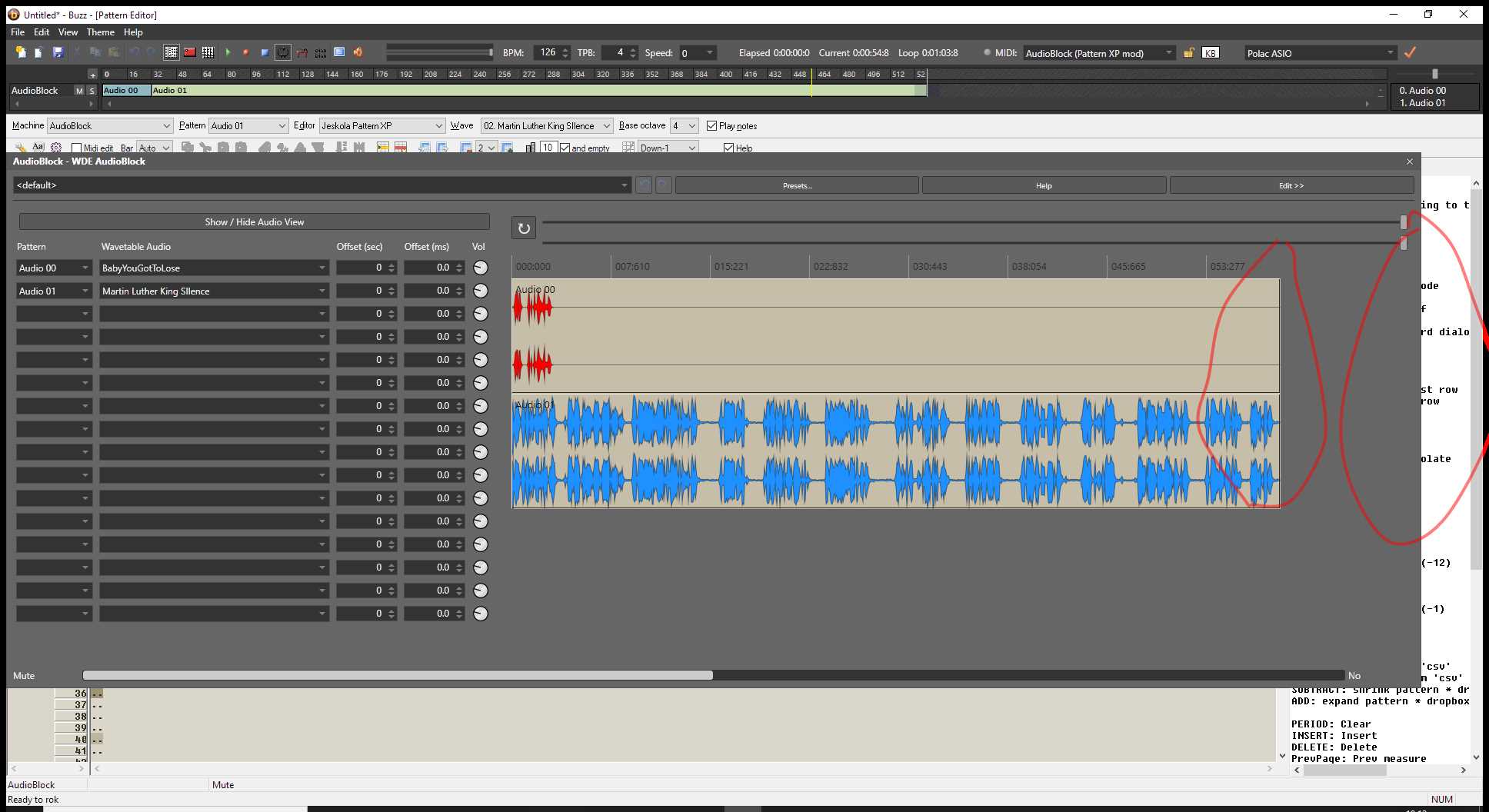Open the Theme menu
Screen dimensions: 1489x812
coord(100,32)
